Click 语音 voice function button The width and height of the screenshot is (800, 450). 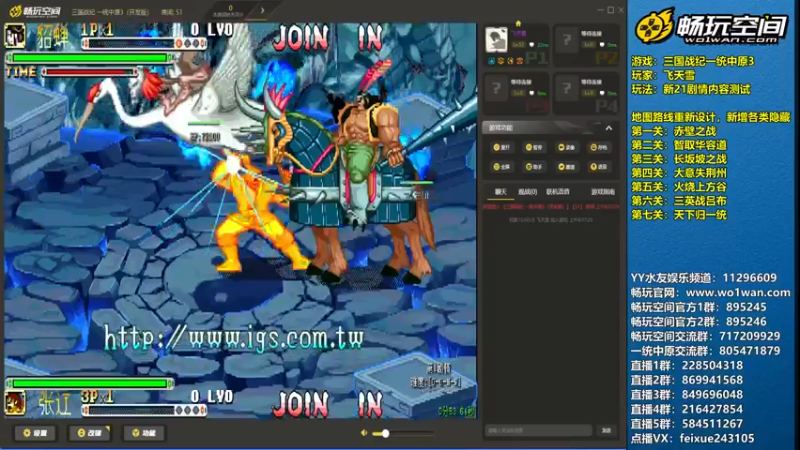pyautogui.click(x=598, y=167)
